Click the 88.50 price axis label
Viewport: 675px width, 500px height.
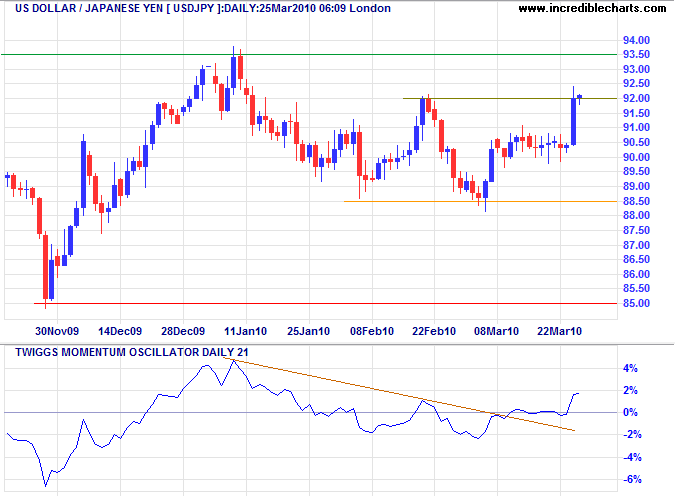(636, 201)
